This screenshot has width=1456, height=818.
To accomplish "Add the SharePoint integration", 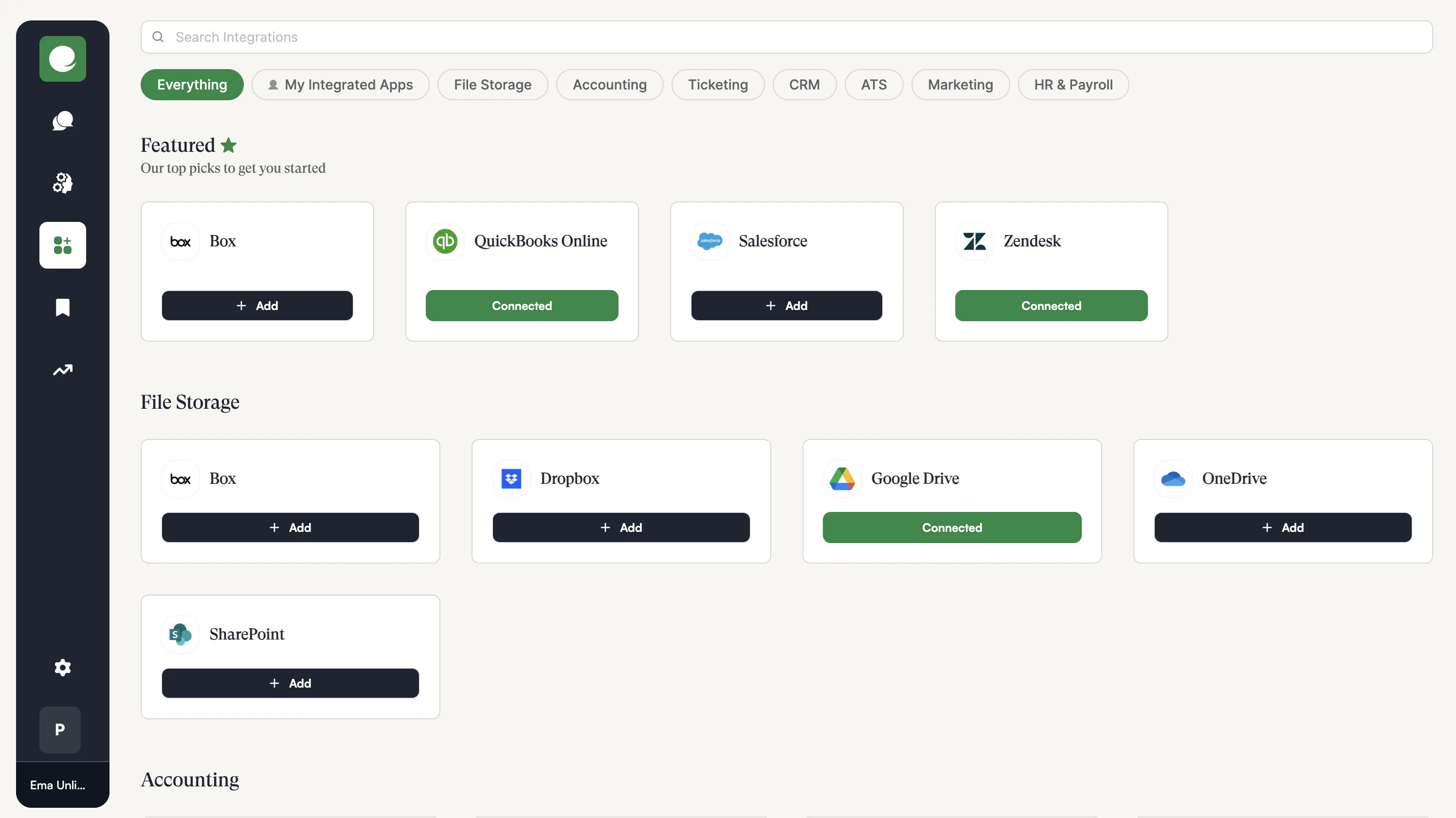I will pyautogui.click(x=291, y=683).
